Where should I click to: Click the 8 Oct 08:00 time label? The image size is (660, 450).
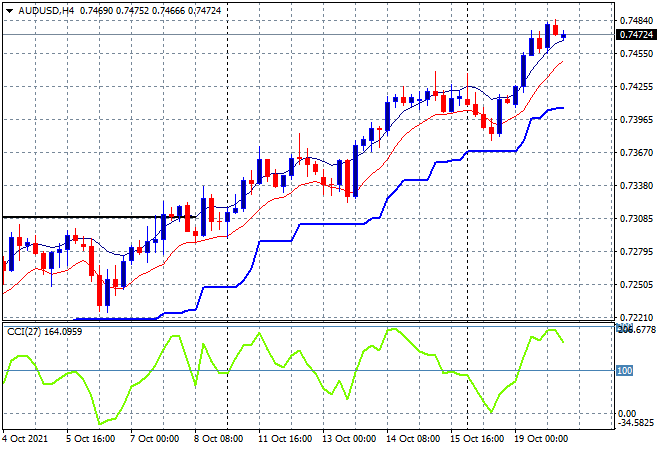pyautogui.click(x=218, y=439)
